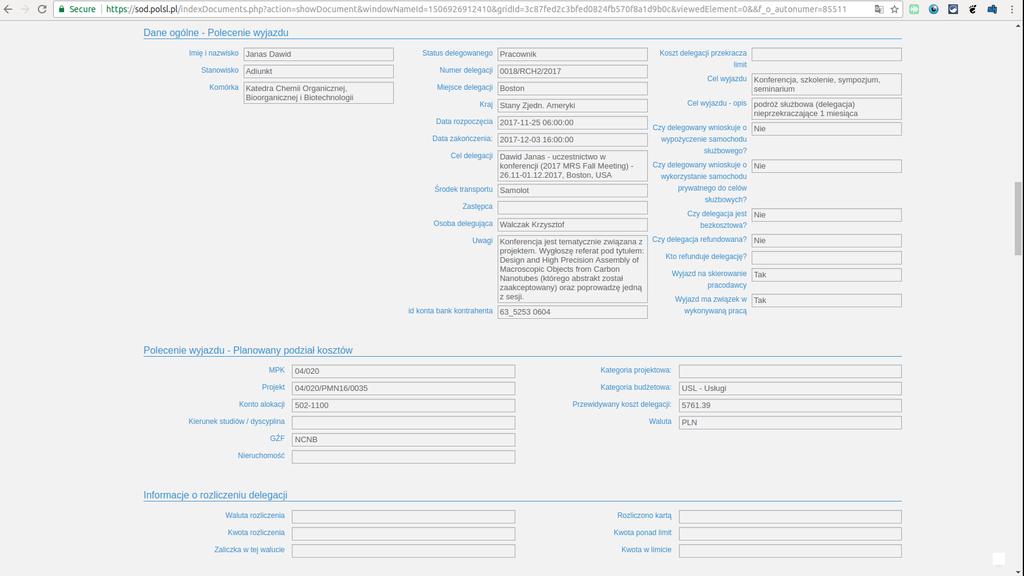Click the Data zakończenia field 2017-12-03

[x=573, y=140]
